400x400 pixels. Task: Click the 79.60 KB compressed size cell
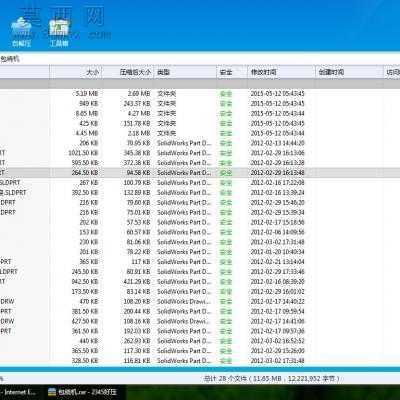(138, 203)
